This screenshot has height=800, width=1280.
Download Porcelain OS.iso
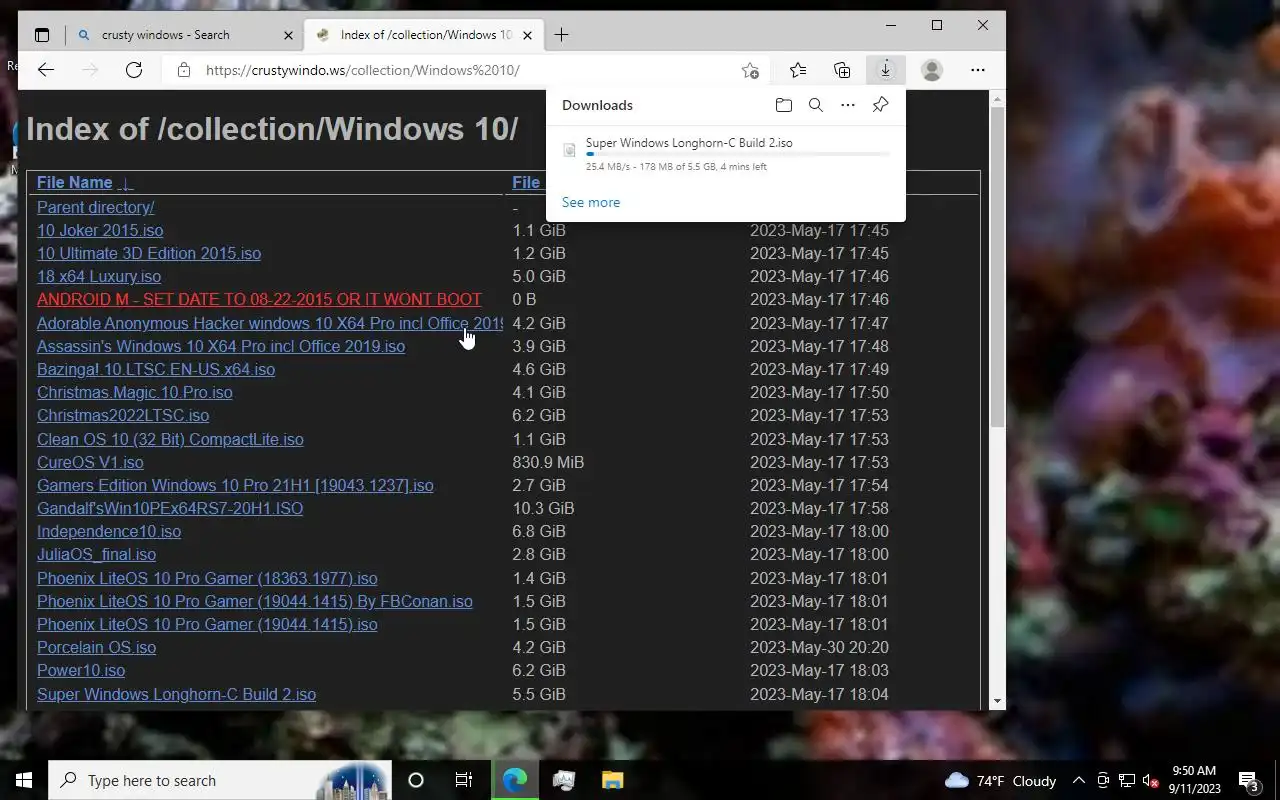[x=96, y=647]
